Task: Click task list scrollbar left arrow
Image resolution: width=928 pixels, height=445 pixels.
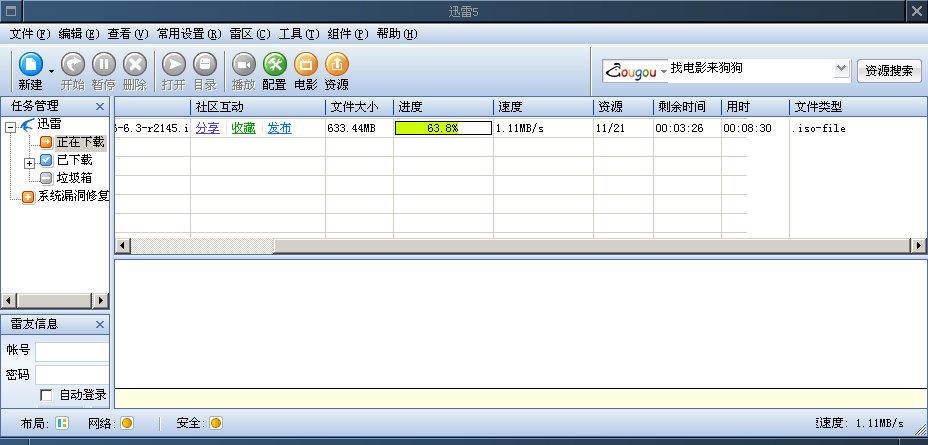Action: (x=123, y=246)
